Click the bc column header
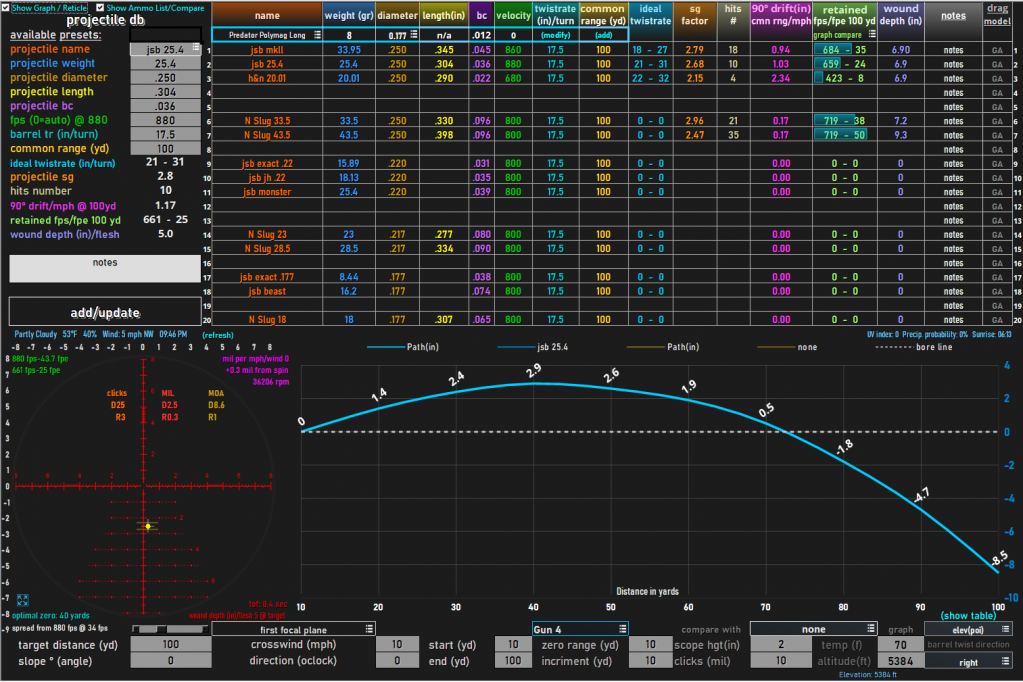 (481, 15)
